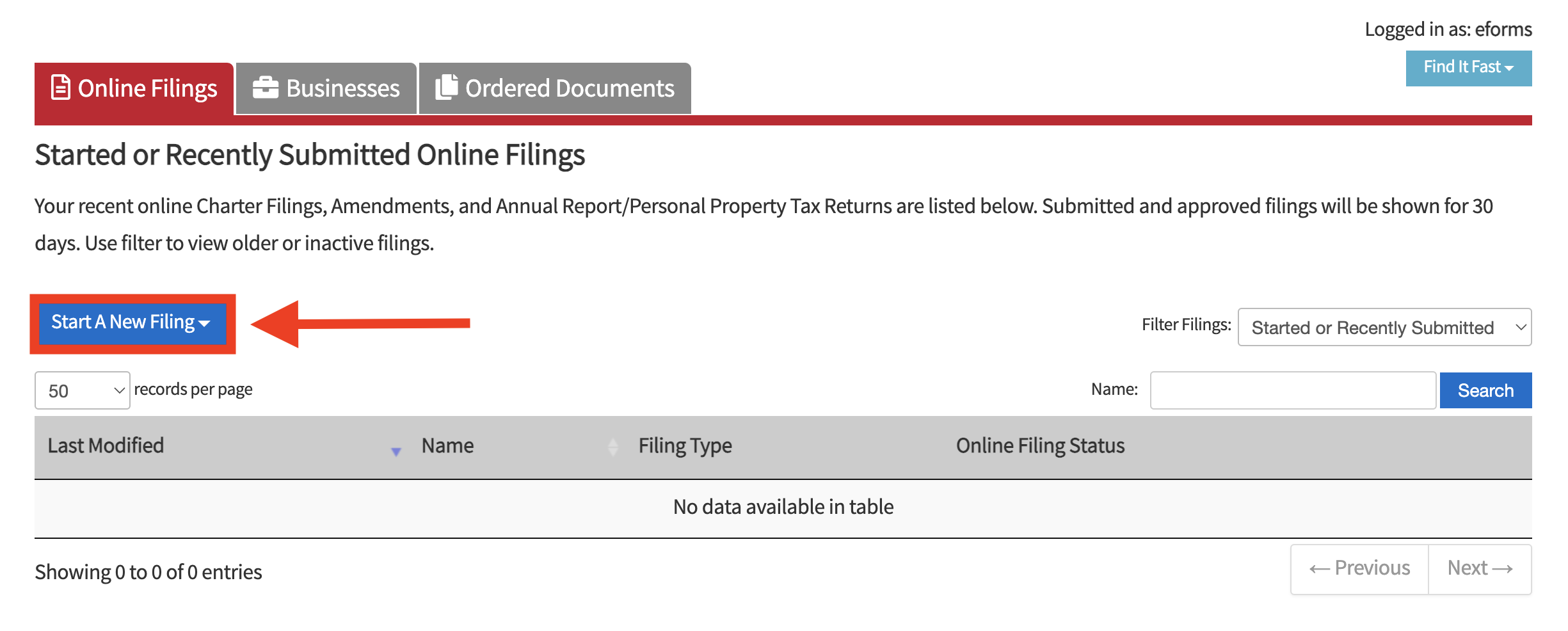Focus the Name search input field
The image size is (1568, 631).
pos(1293,390)
